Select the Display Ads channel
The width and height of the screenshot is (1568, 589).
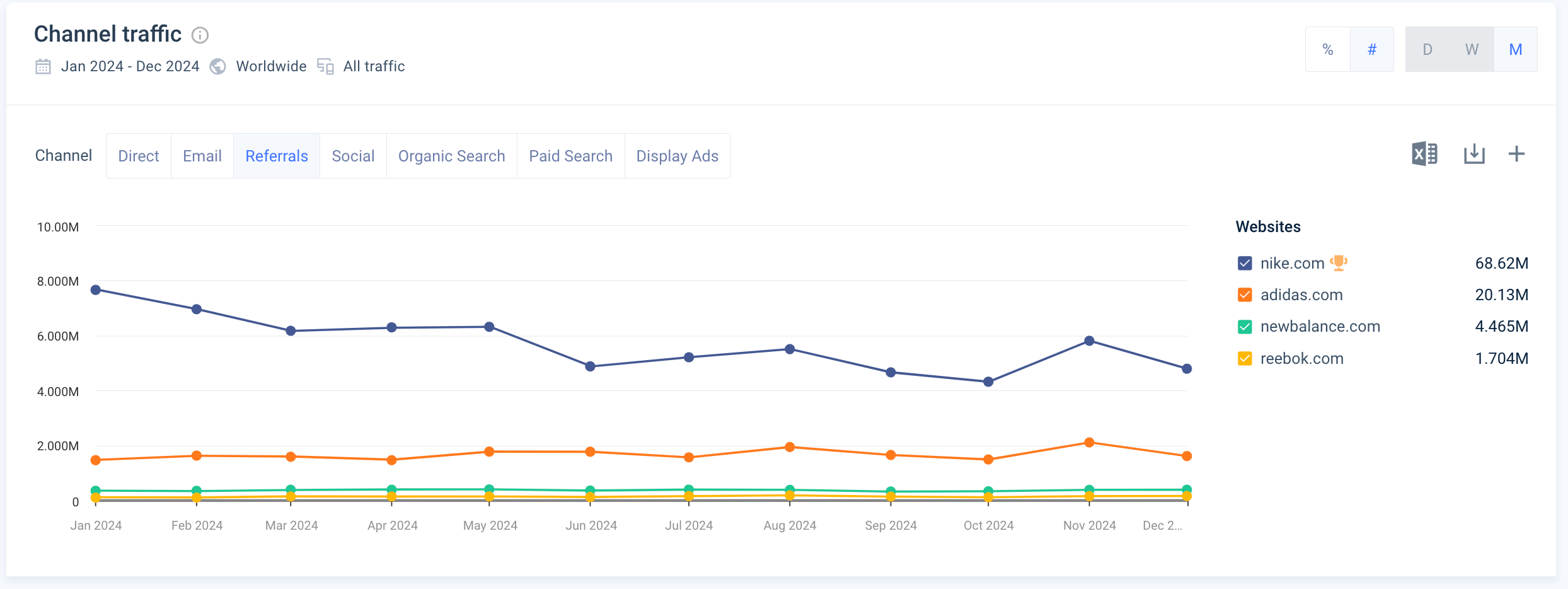coord(677,156)
